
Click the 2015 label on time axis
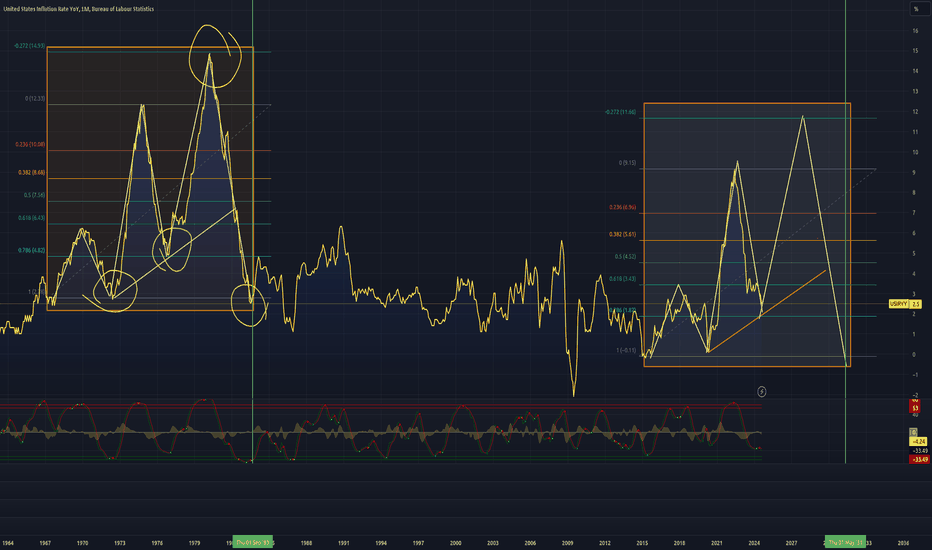[x=642, y=543]
